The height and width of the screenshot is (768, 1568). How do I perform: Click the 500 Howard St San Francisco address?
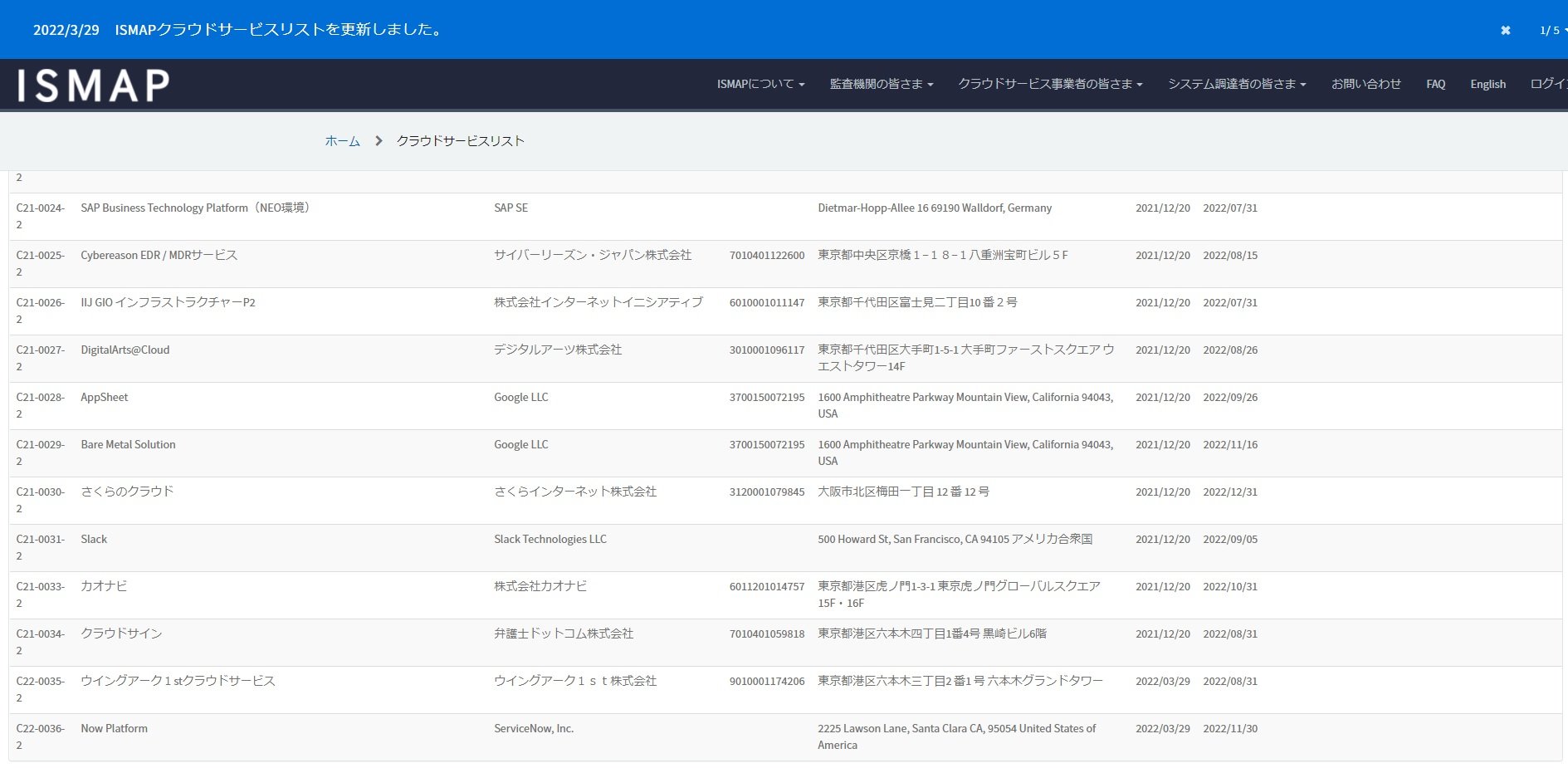[955, 539]
